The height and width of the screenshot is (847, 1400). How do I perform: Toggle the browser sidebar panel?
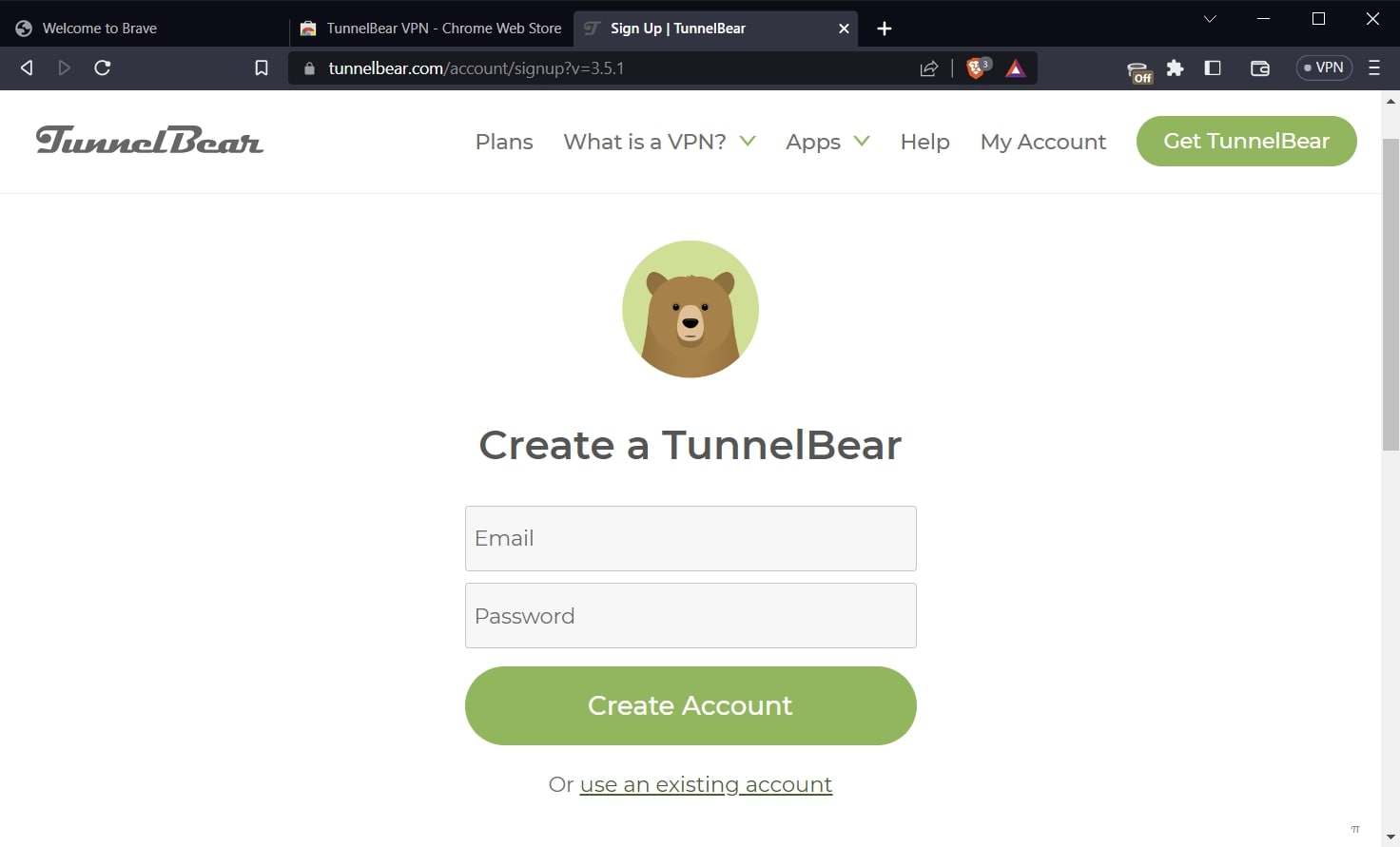[1213, 67]
